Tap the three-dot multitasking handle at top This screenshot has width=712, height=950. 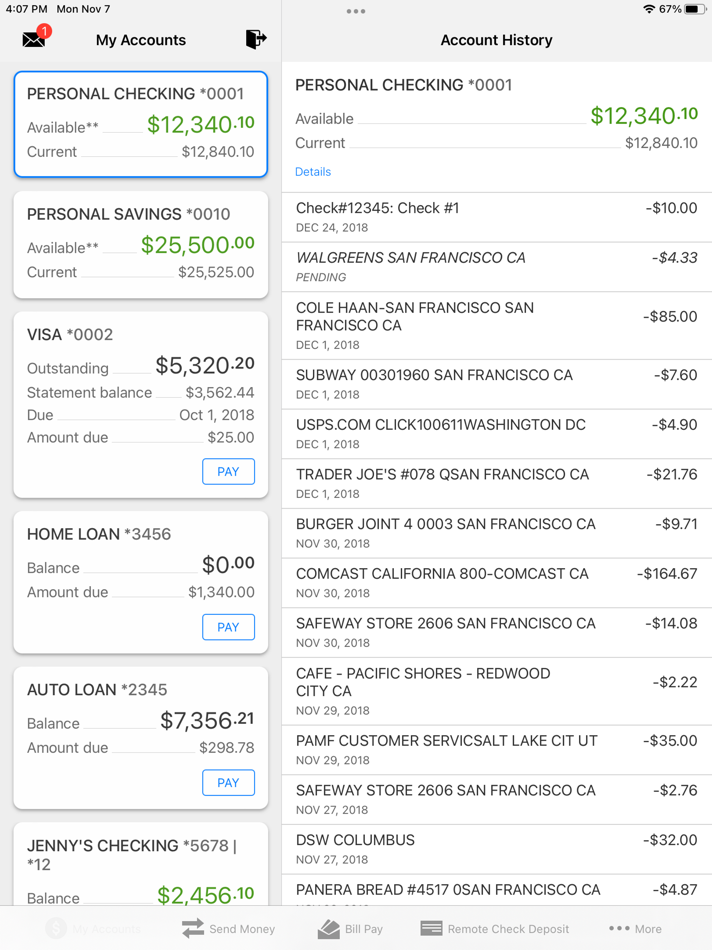pos(356,12)
